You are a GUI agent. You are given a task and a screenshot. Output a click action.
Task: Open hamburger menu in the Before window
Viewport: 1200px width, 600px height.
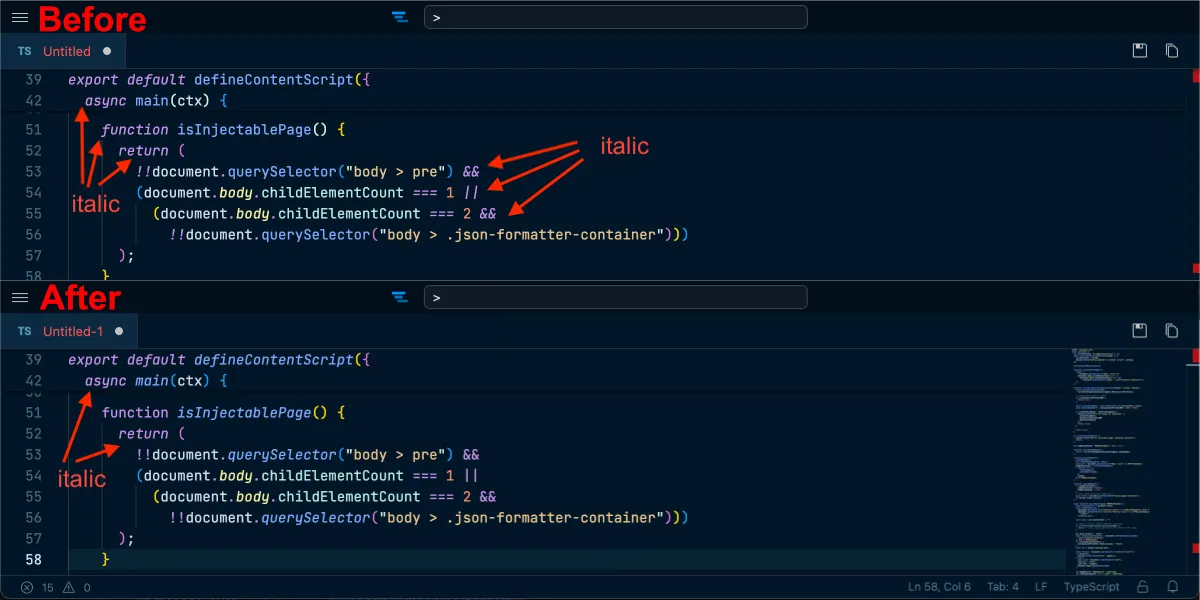(19, 17)
